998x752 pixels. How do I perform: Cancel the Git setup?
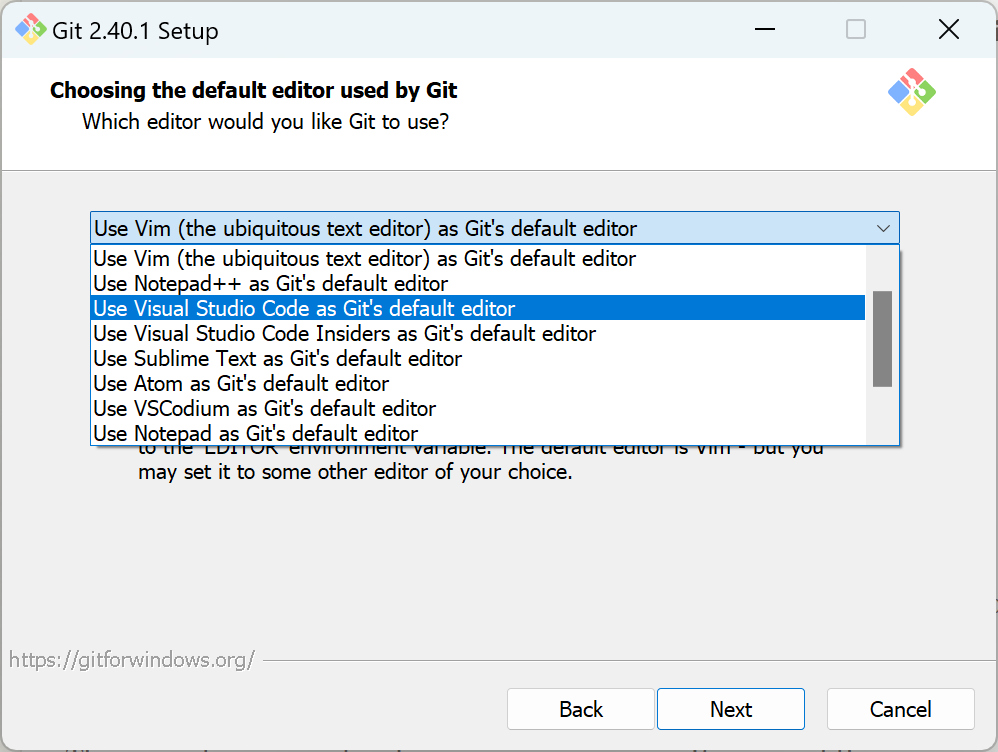(901, 709)
